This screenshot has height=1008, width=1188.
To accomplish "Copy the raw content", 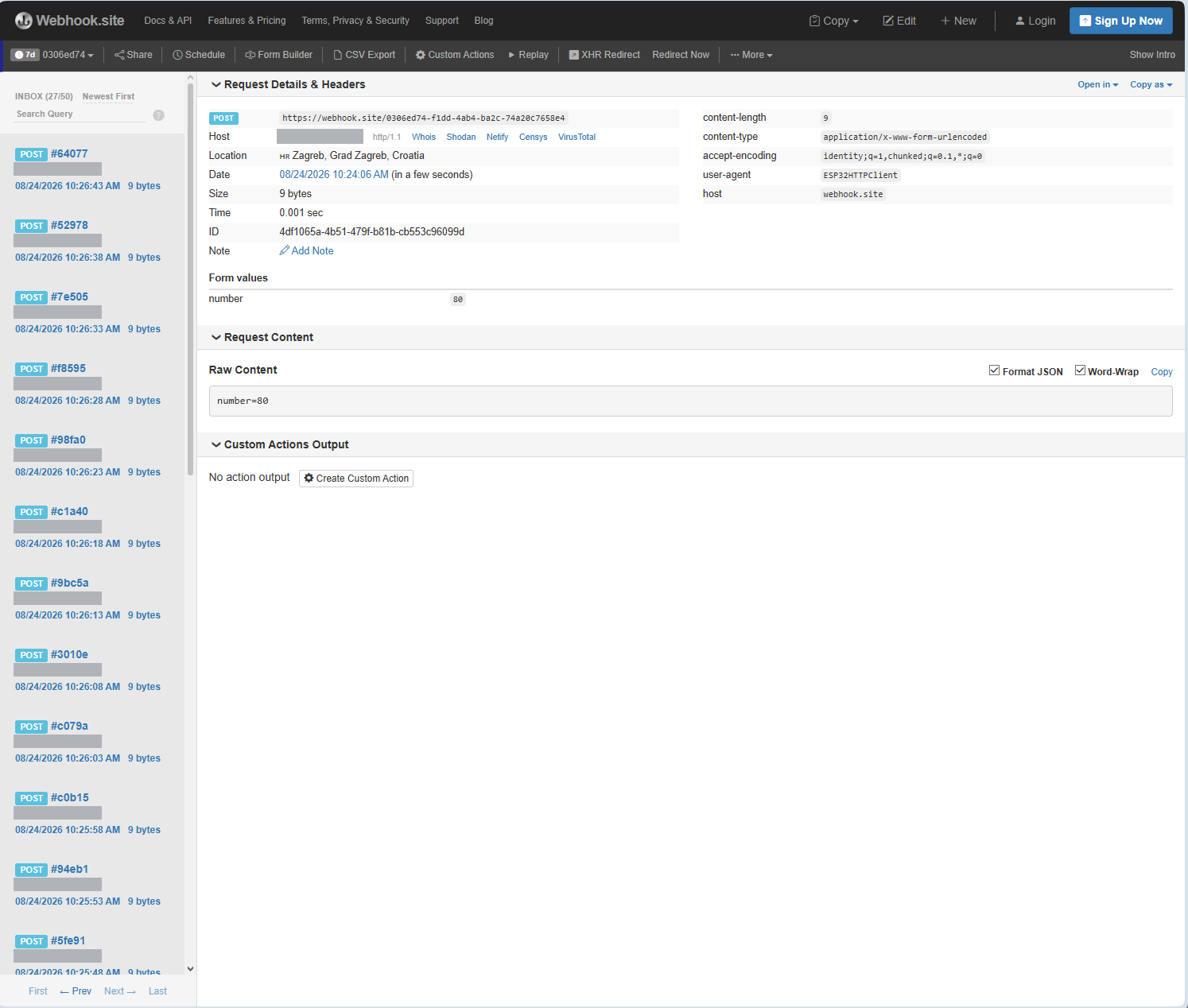I will point(1161,372).
